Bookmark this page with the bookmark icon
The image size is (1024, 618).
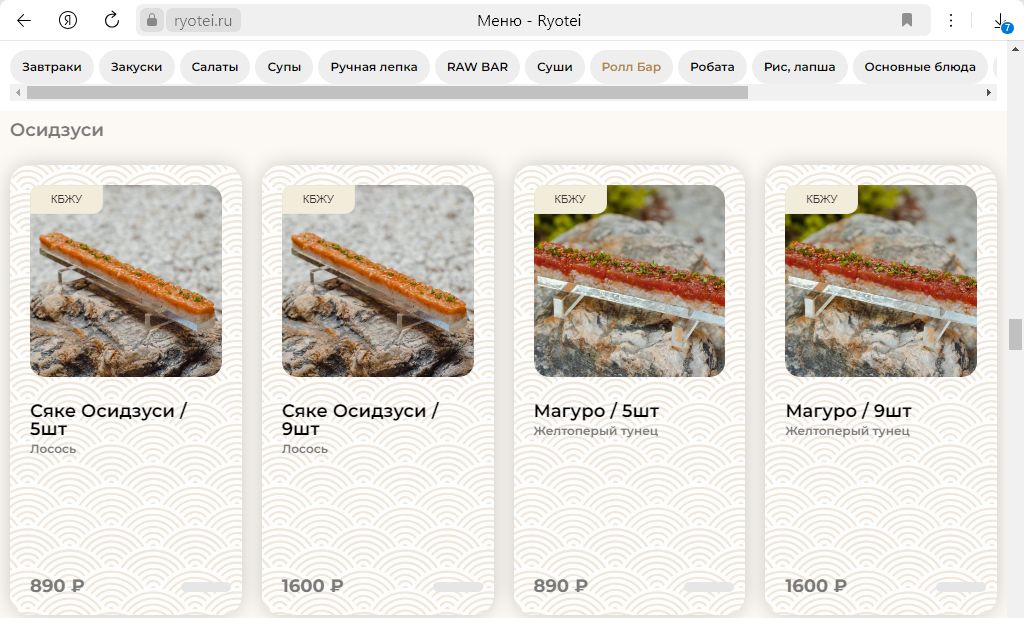tap(907, 20)
